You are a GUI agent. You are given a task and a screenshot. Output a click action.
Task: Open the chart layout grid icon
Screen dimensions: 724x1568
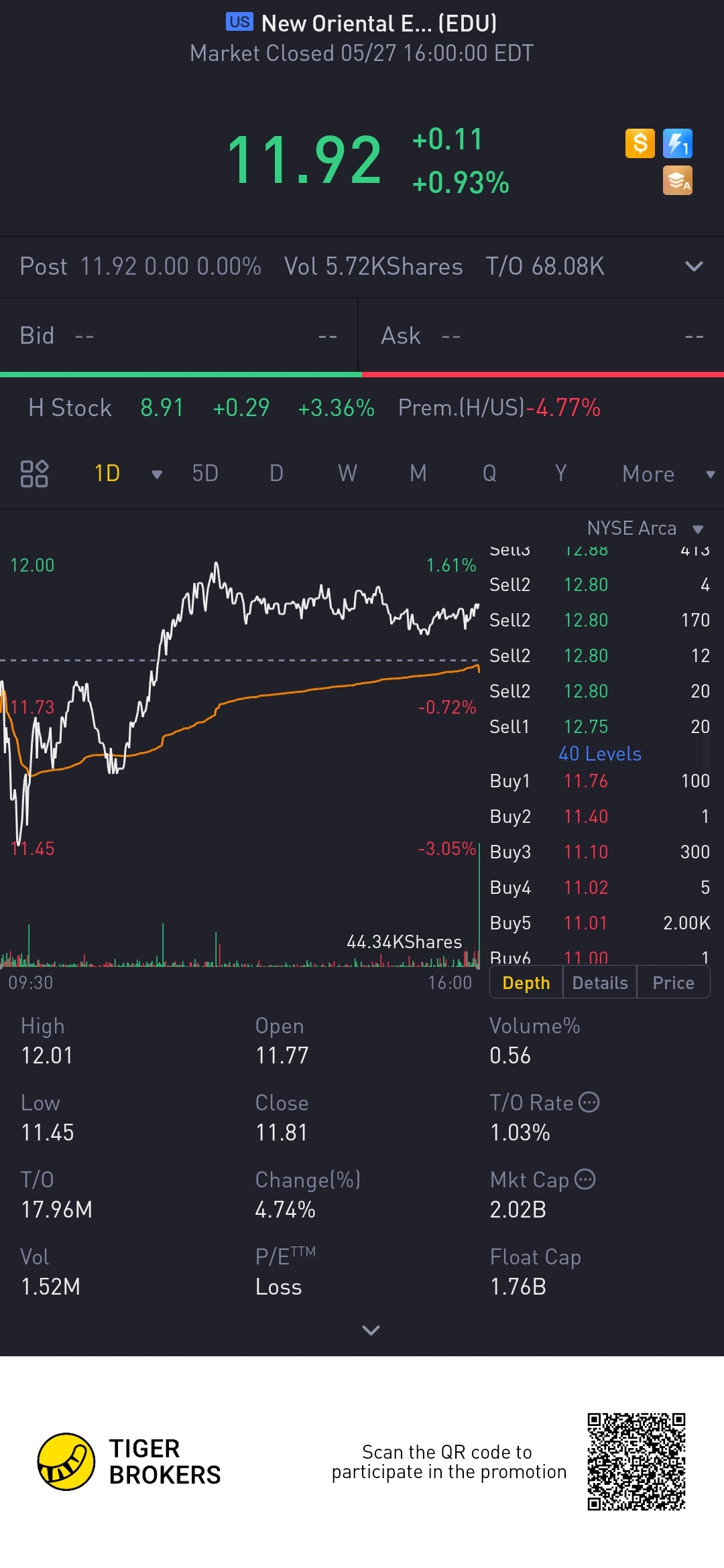coord(34,474)
